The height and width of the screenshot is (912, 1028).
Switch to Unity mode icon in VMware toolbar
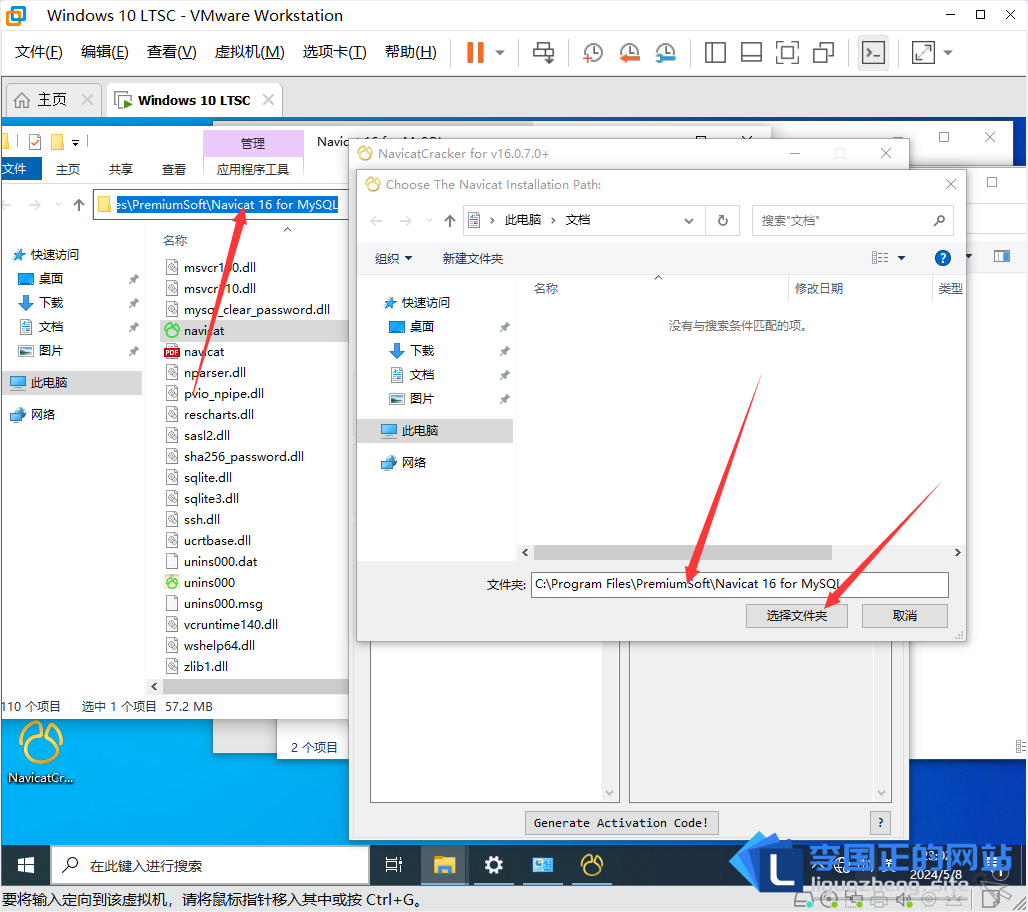(823, 52)
